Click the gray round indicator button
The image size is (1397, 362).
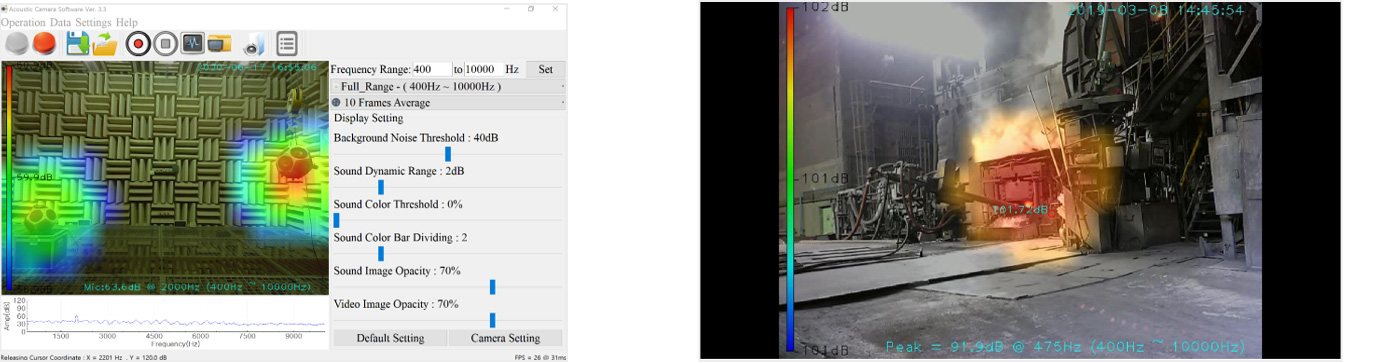16,44
